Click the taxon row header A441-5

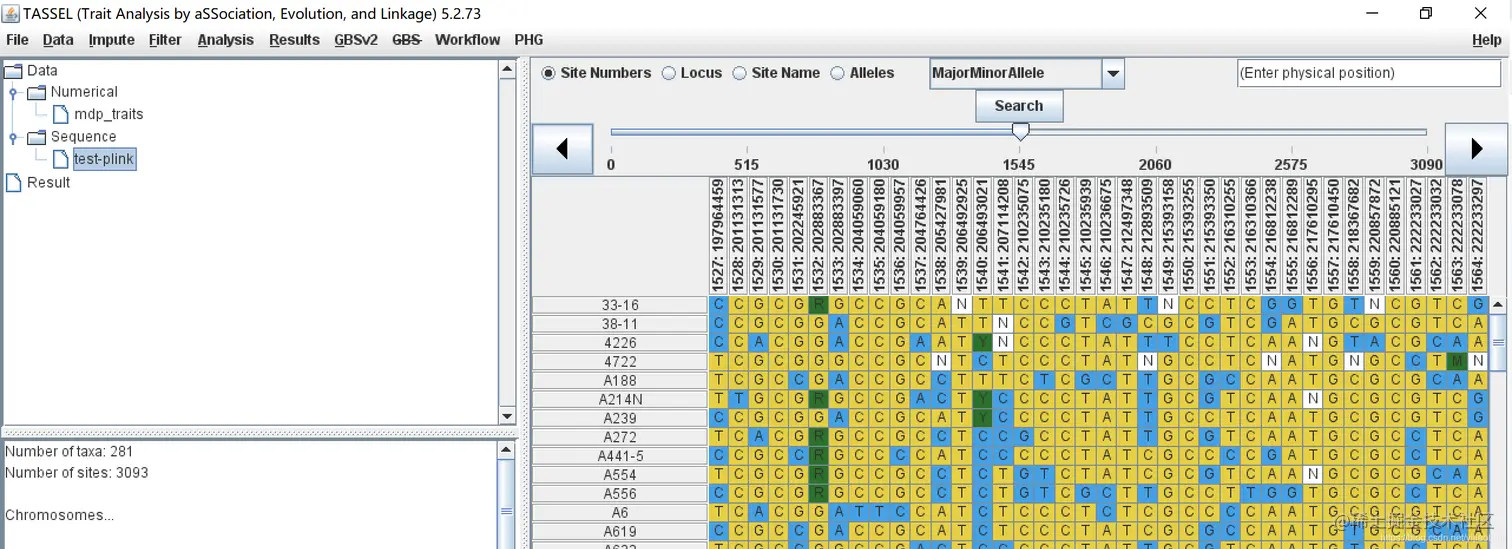(620, 456)
